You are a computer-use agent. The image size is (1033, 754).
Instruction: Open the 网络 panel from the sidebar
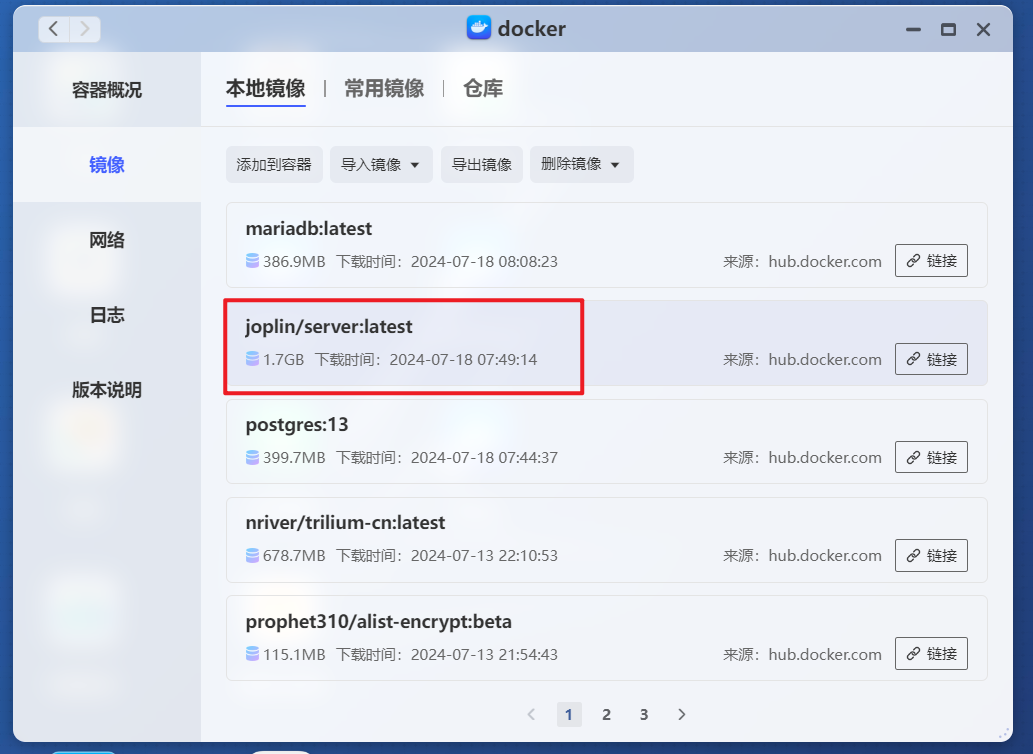[106, 239]
